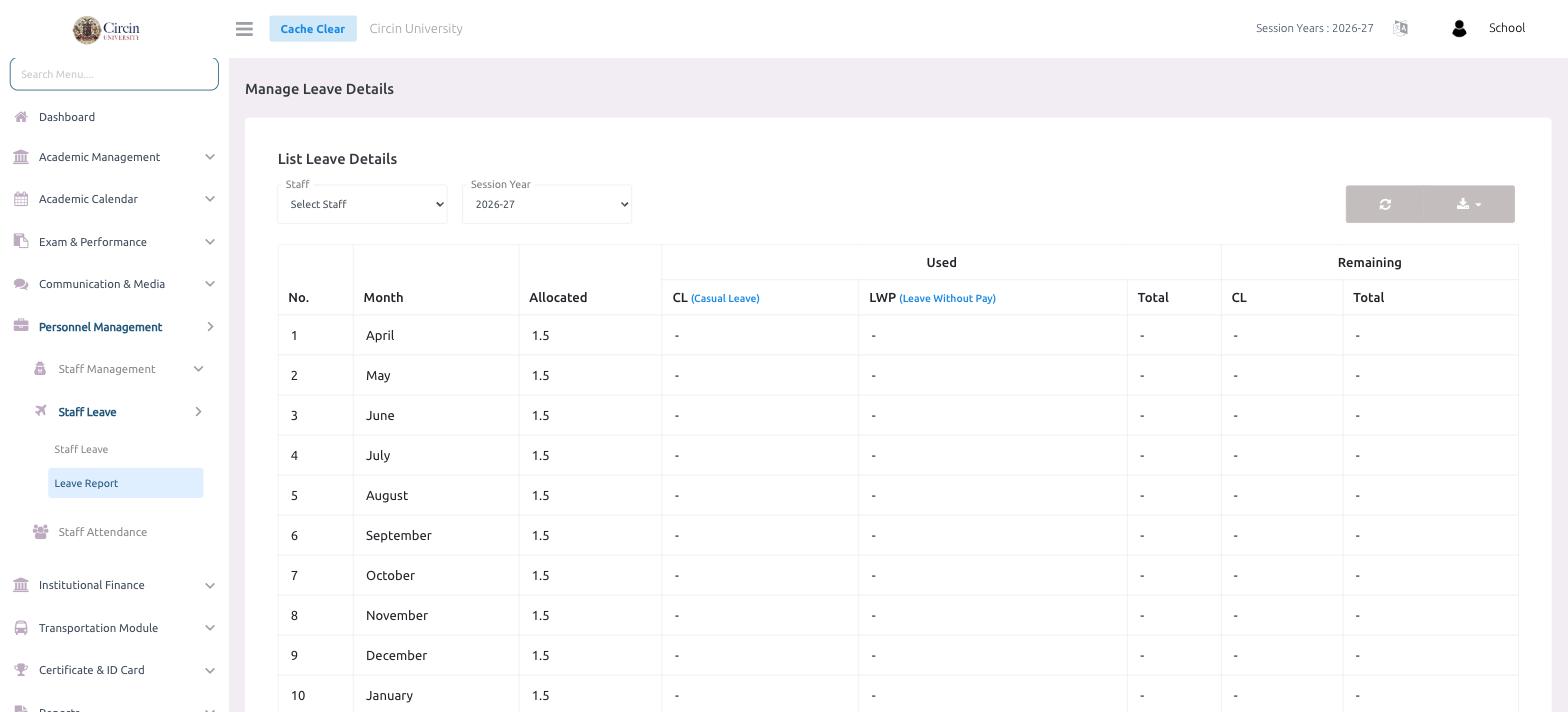The image size is (1568, 712).
Task: Click the Personnel Management briefcase icon
Action: click(21, 326)
